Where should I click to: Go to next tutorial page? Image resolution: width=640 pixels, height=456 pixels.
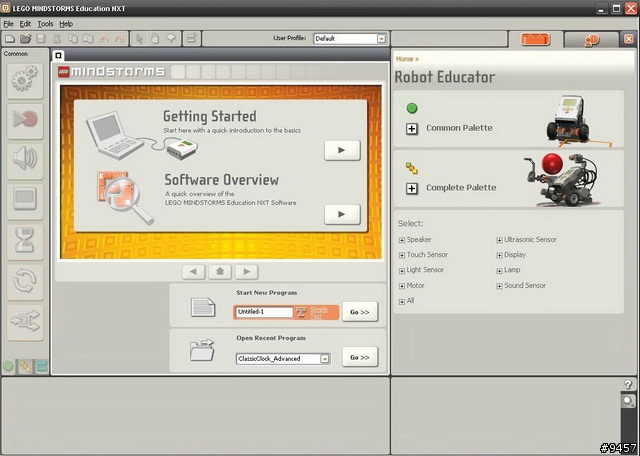point(247,271)
